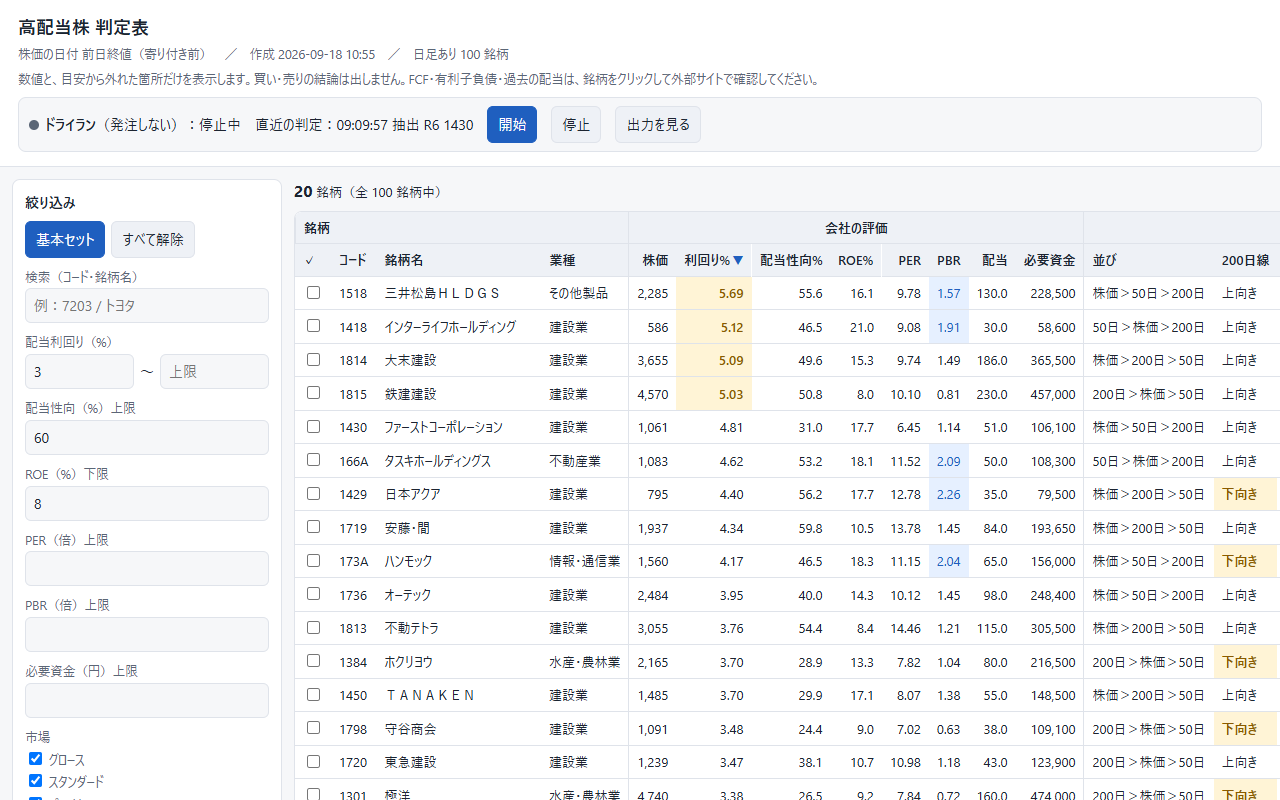Screen dimensions: 1280x800
Task: Open the 守谷商会 stock row
Action: [x=787, y=729]
